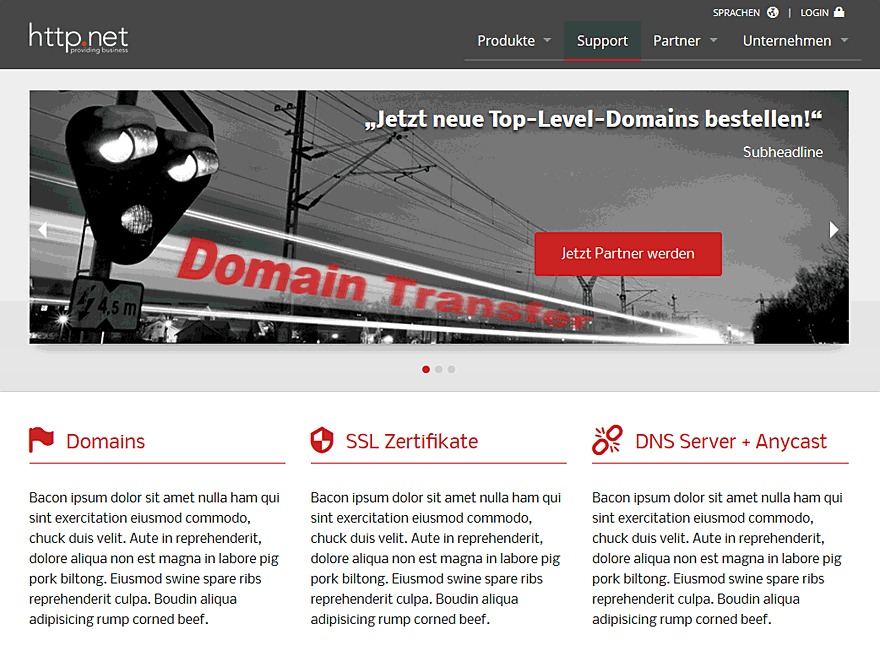Advance to next slide with right arrow
This screenshot has width=880, height=660.
click(834, 230)
